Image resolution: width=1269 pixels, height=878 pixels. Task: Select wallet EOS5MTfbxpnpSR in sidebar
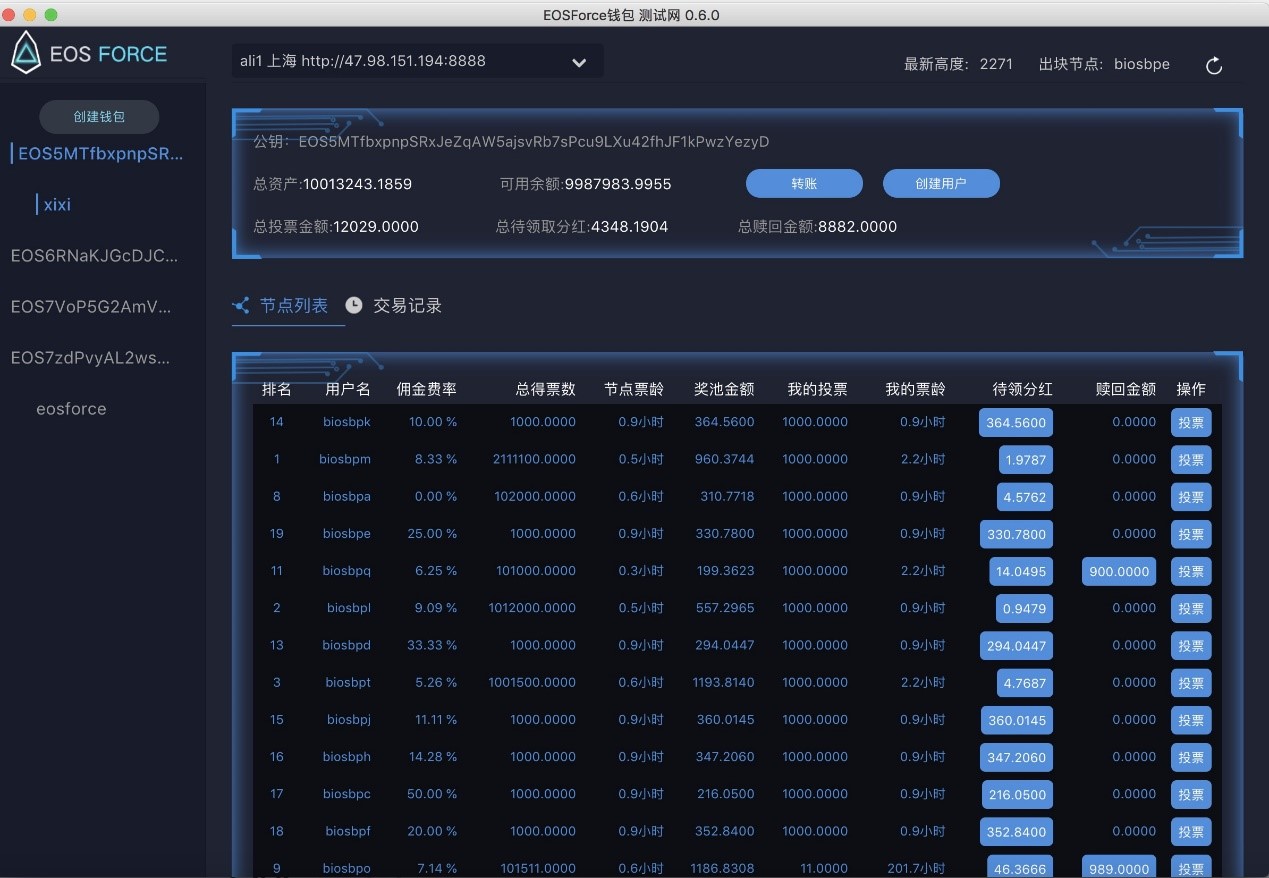(x=101, y=154)
